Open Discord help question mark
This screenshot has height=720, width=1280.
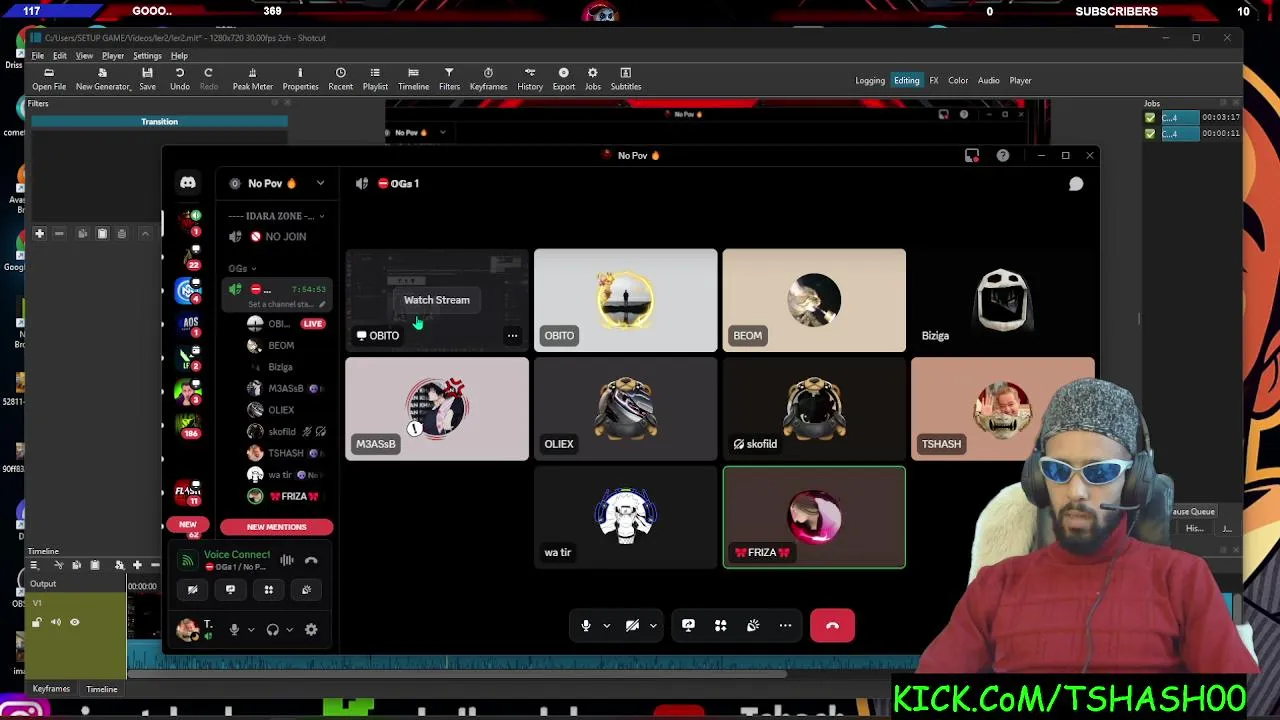[1003, 155]
